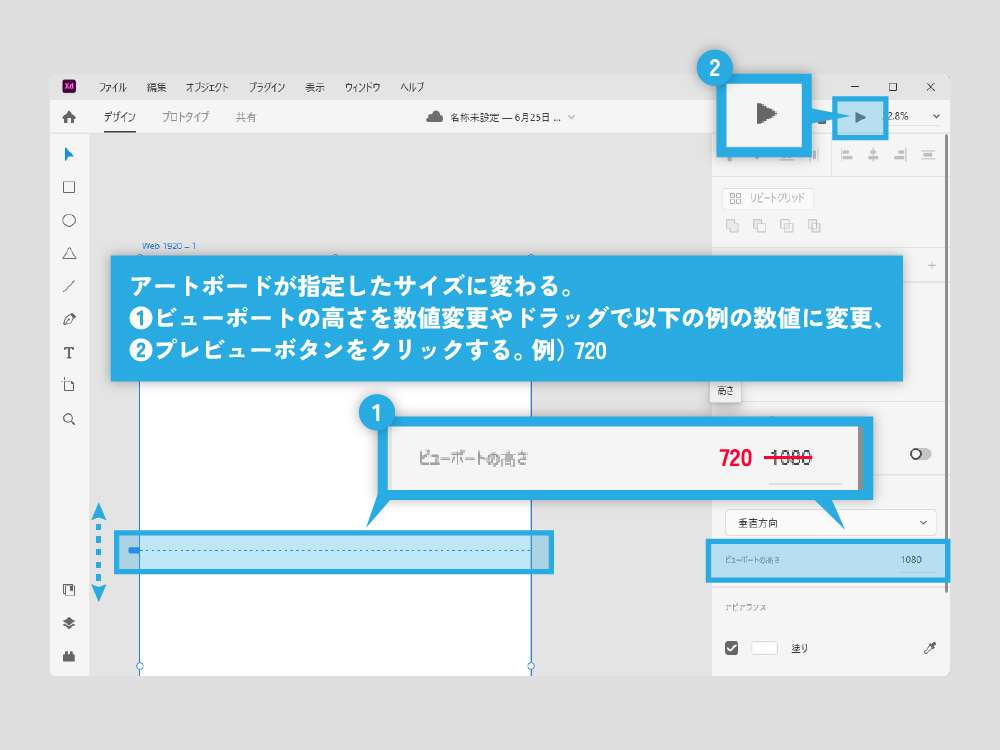
Task: Open the プラグイン menu
Action: 267,87
